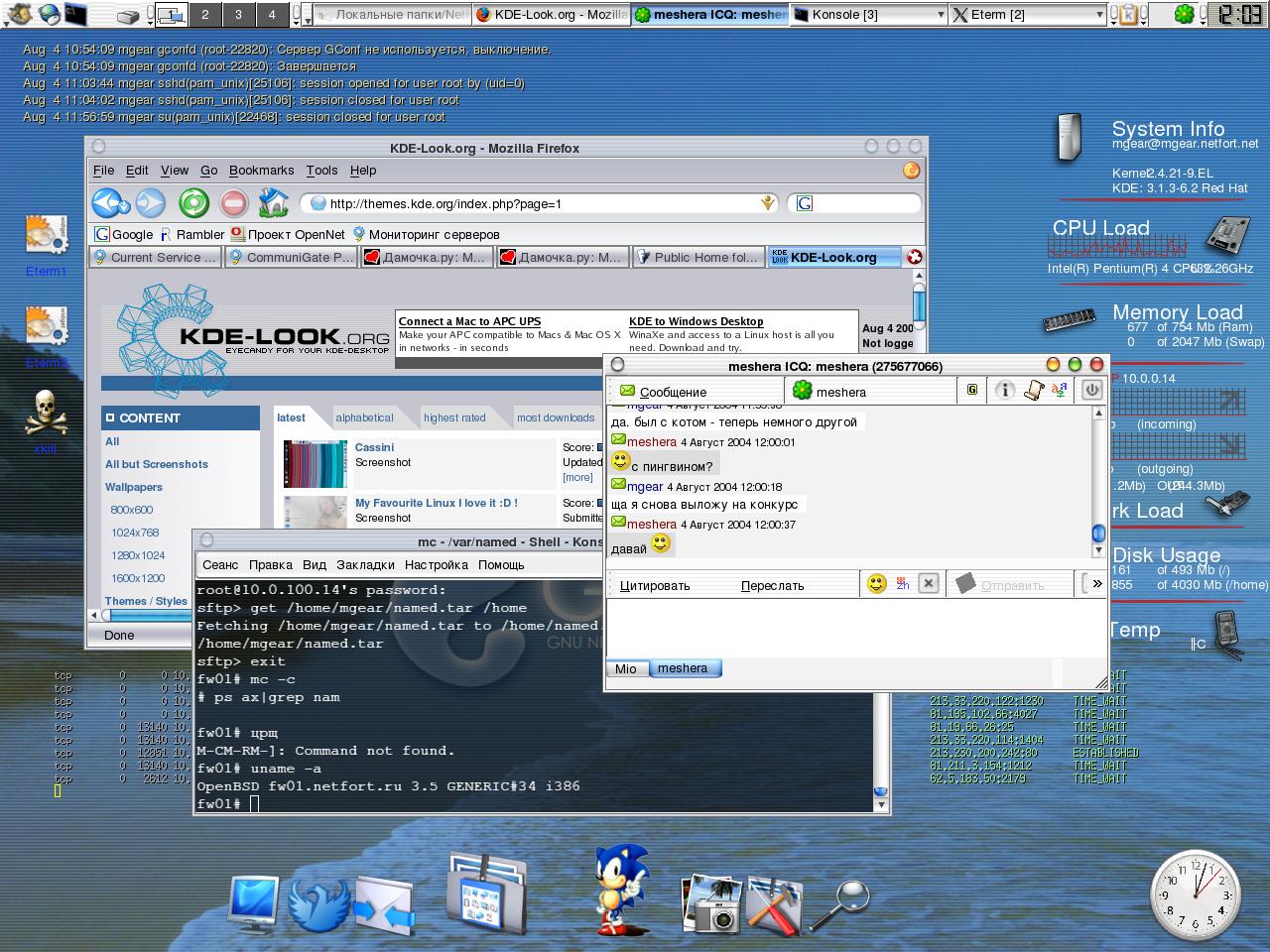
Task: Click the power icon button in ICQ toolbar
Action: pyautogui.click(x=1091, y=391)
